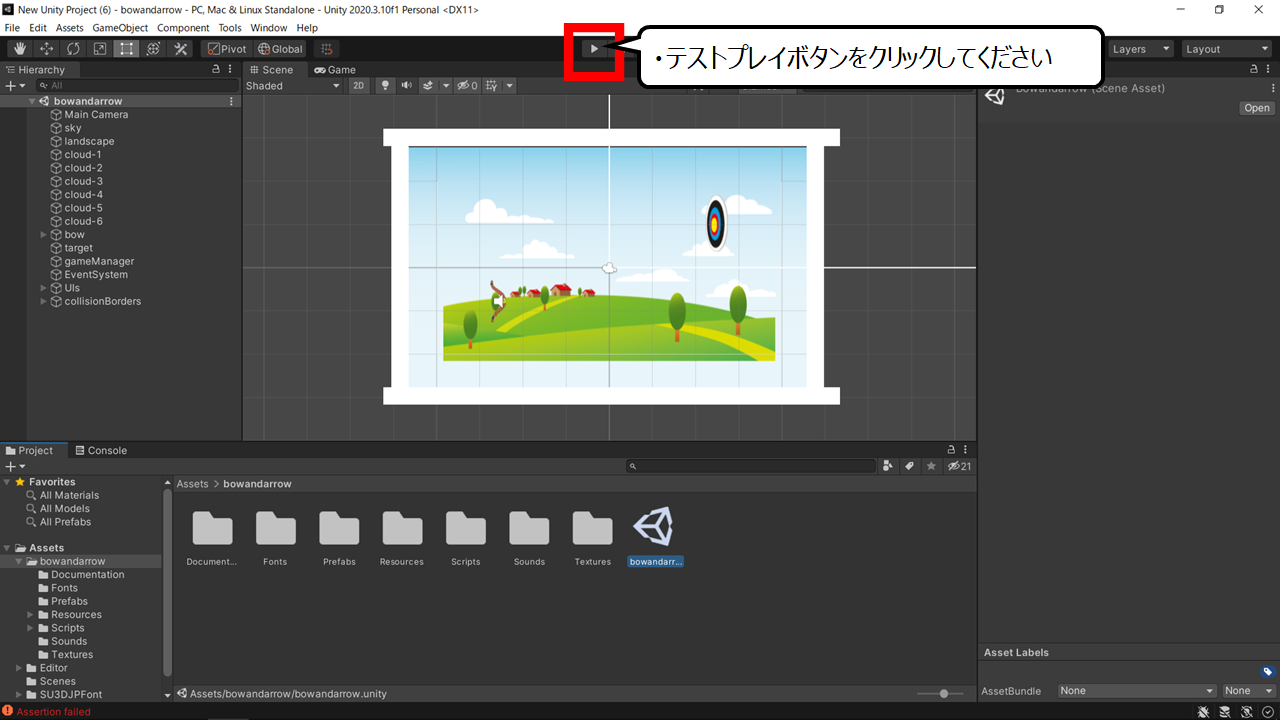Open the Layers dropdown
This screenshot has width=1280, height=720.
1140,49
